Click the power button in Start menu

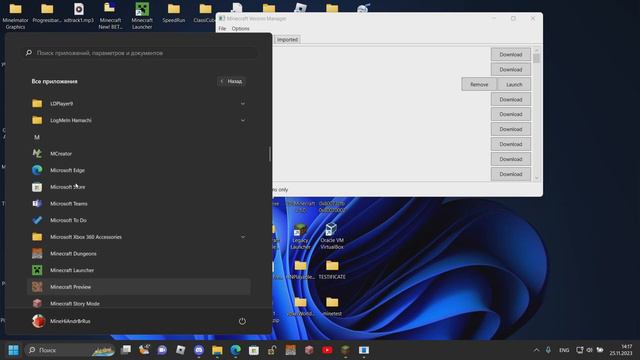point(242,321)
